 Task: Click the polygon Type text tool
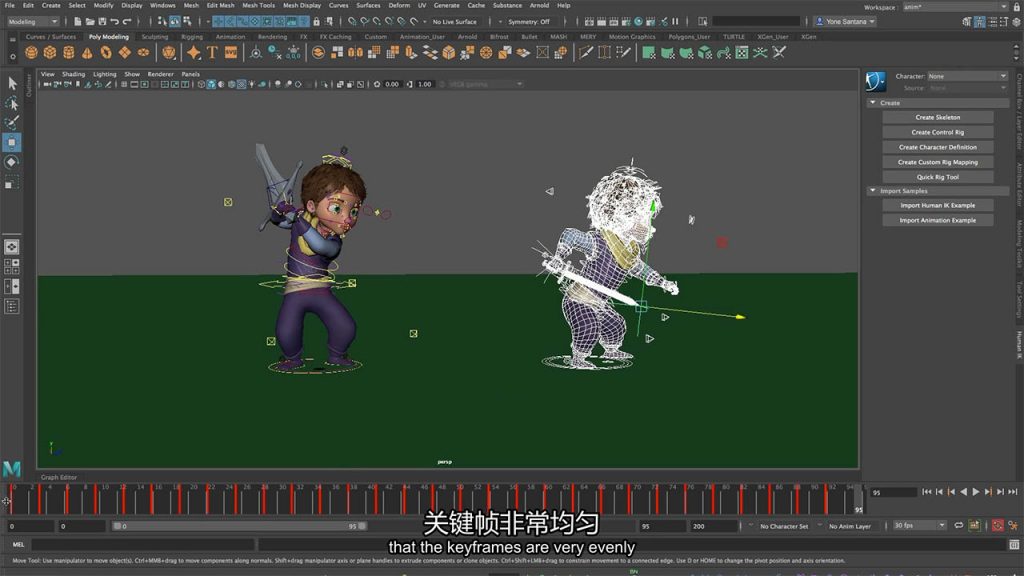[212, 52]
